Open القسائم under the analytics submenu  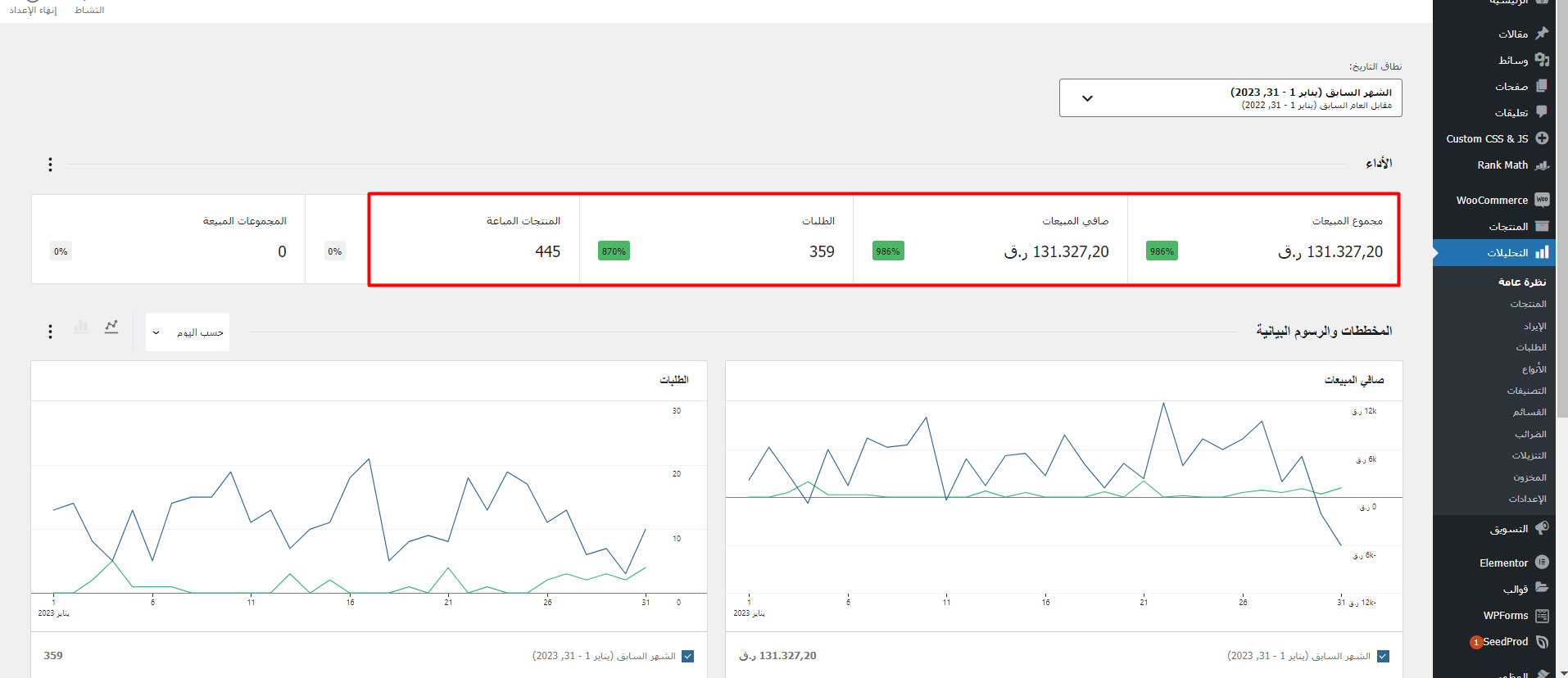click(x=1529, y=412)
